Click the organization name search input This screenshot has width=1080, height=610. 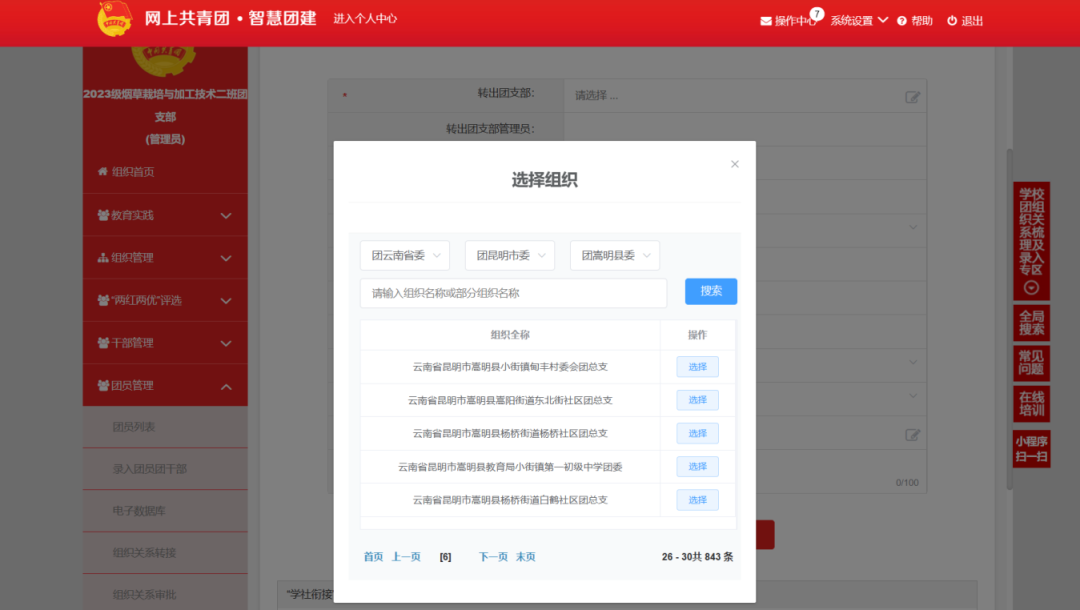(513, 293)
